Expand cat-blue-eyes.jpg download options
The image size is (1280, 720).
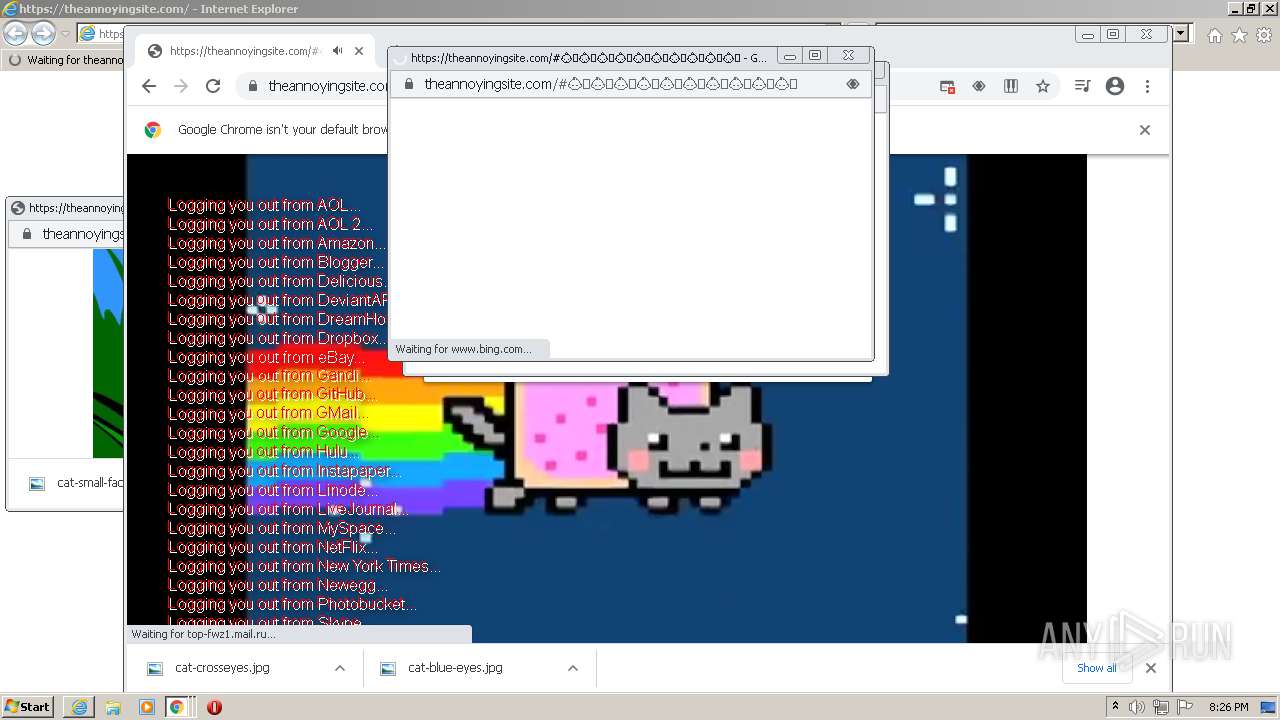click(573, 668)
